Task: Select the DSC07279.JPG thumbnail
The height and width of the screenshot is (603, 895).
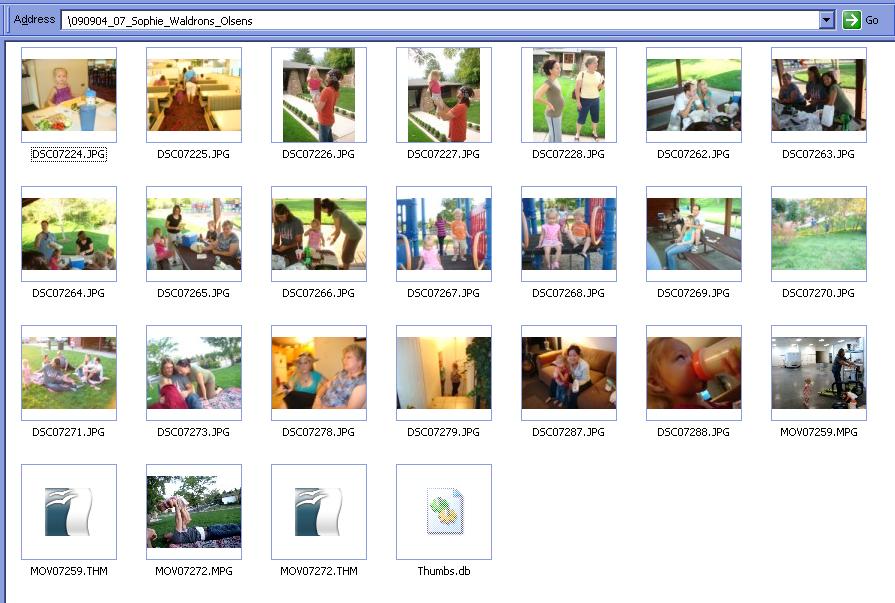Action: [444, 373]
